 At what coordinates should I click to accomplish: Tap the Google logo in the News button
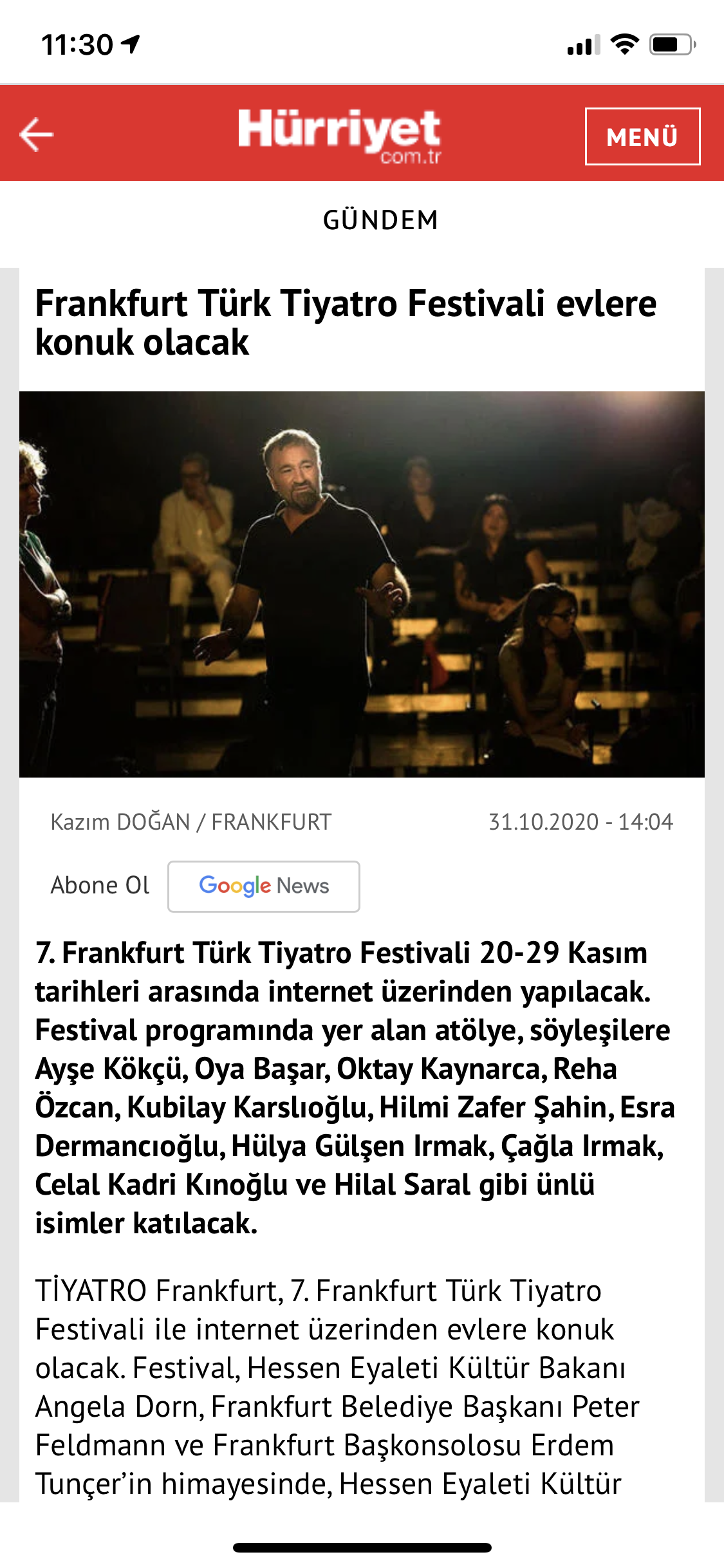235,886
